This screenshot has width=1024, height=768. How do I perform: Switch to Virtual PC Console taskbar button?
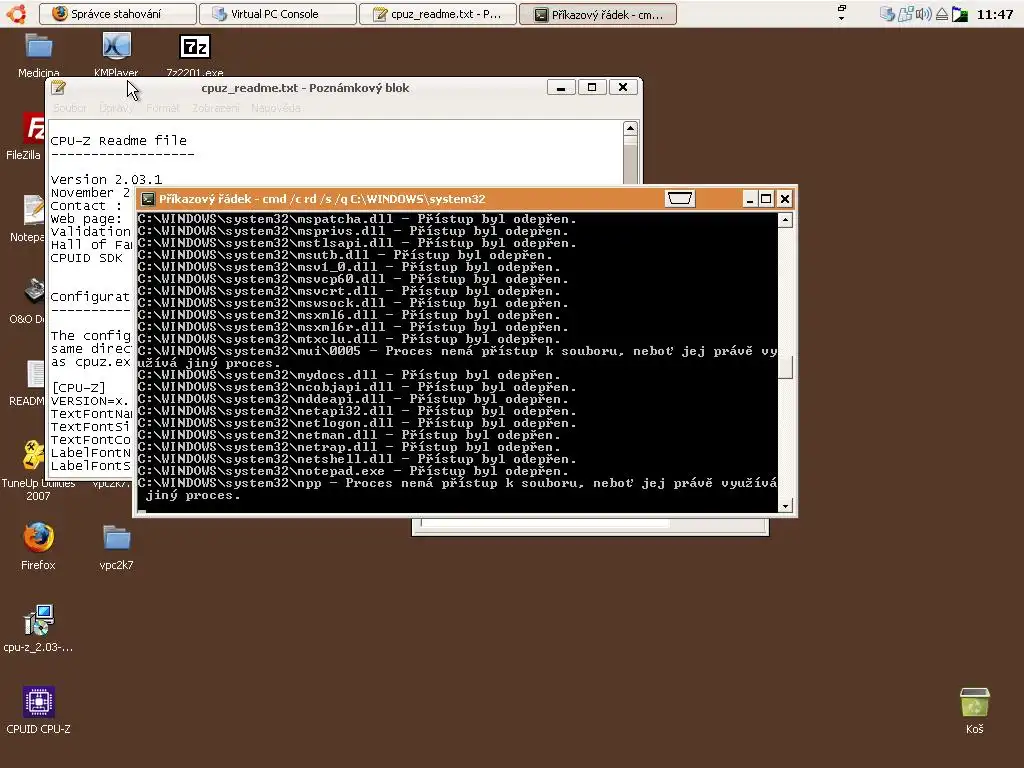[x=278, y=14]
